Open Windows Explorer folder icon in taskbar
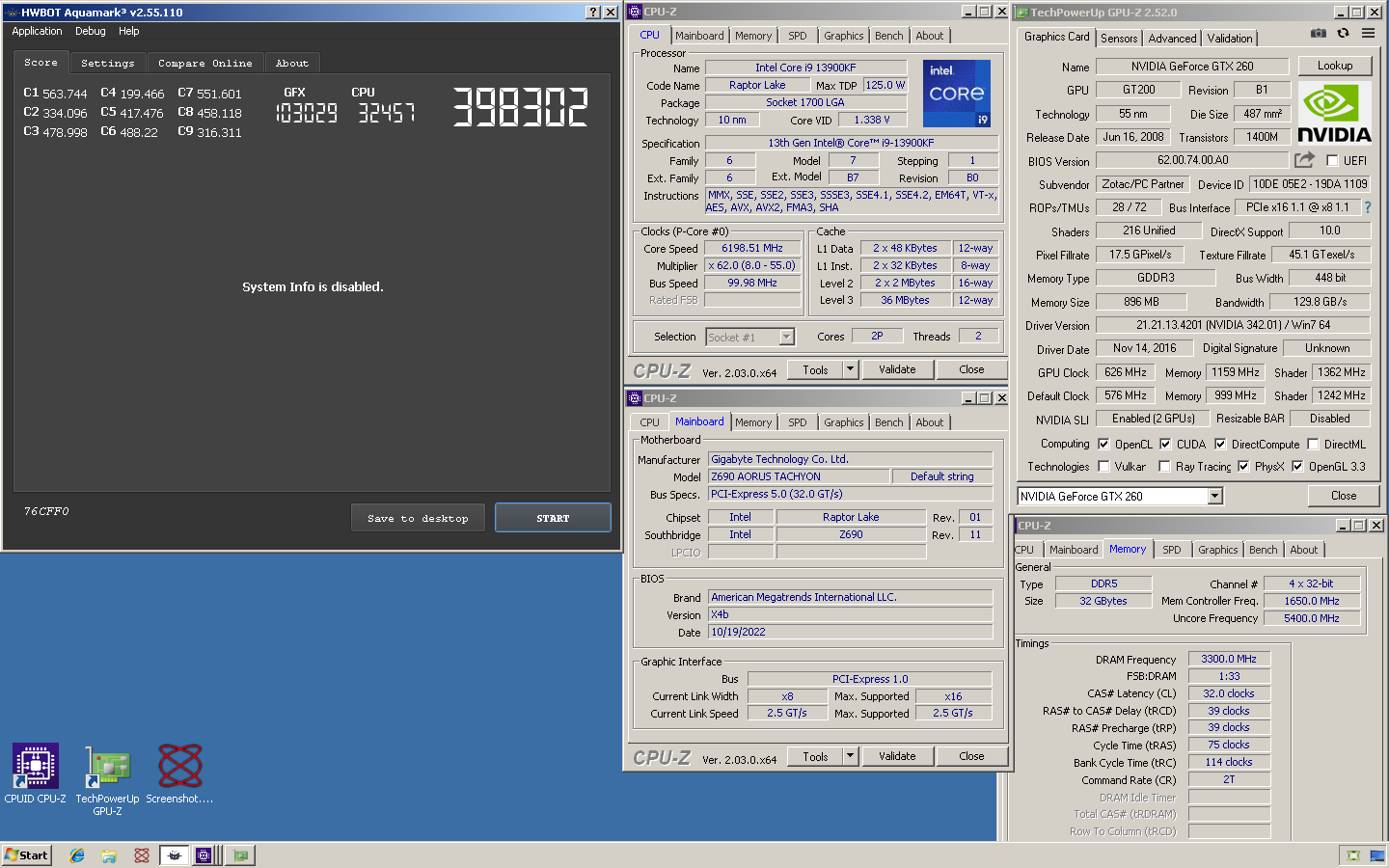Viewport: 1389px width, 868px height. coord(109,855)
